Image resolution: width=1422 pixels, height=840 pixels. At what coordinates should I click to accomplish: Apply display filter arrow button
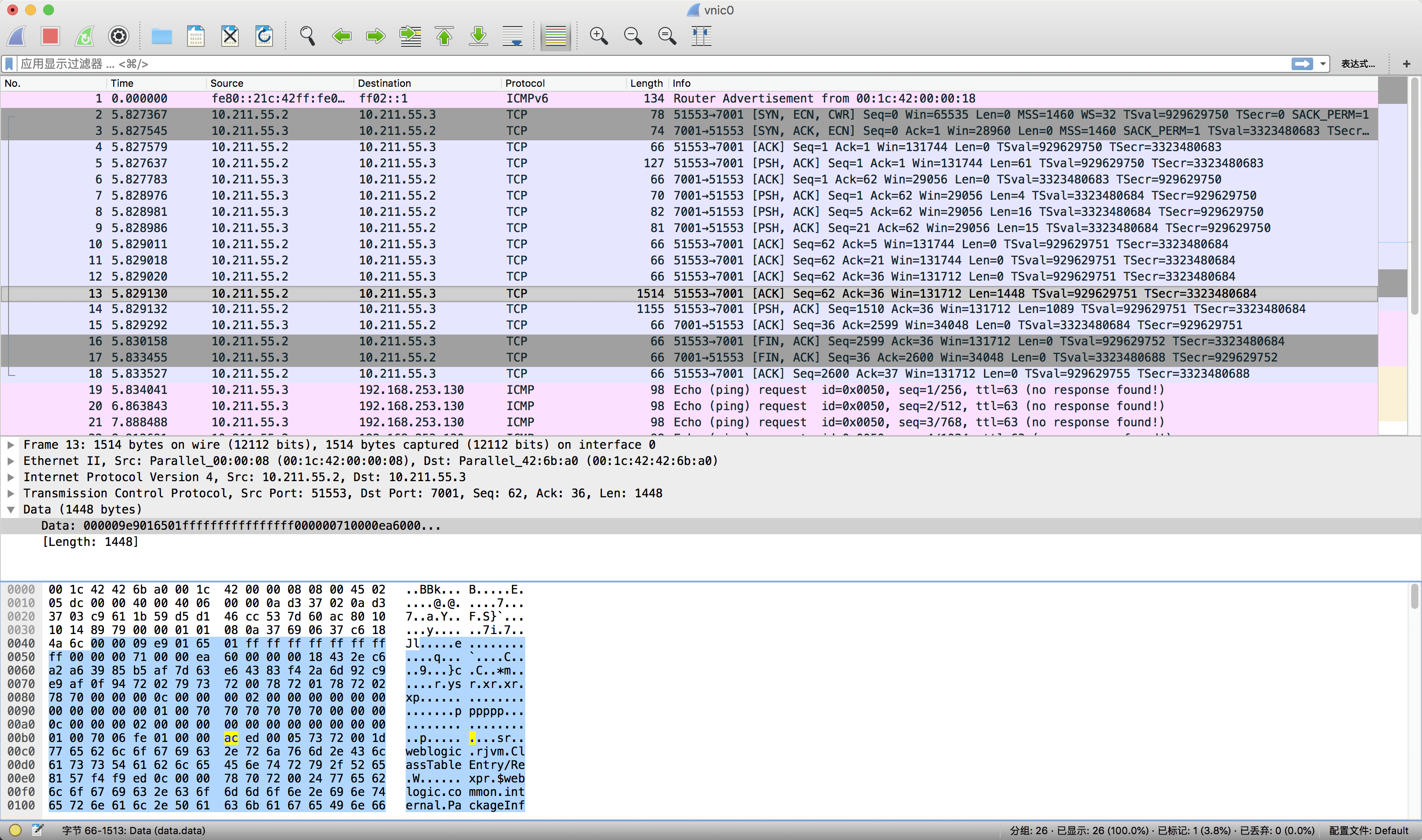coord(1302,64)
